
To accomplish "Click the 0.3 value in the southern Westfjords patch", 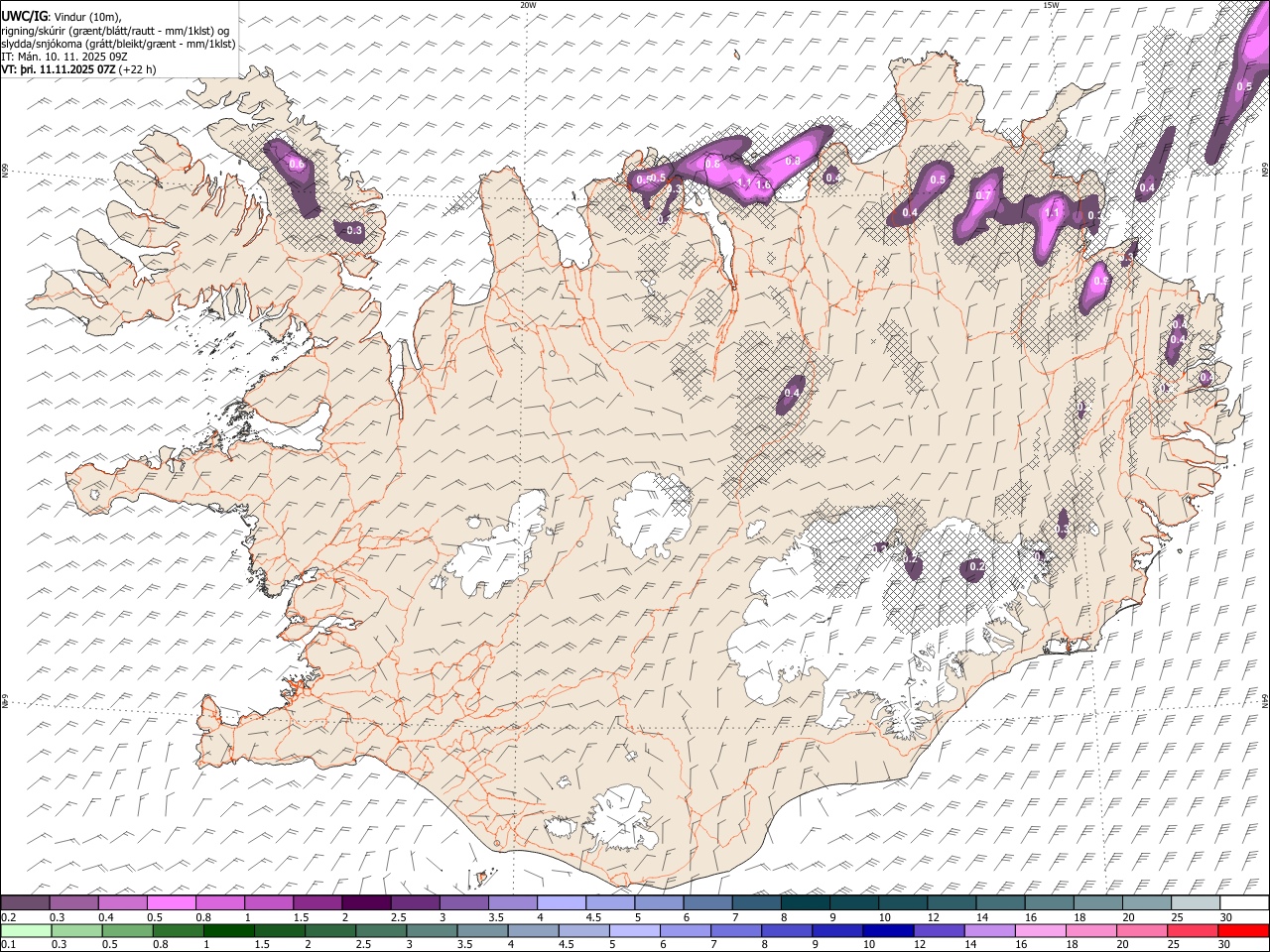I will (x=353, y=230).
